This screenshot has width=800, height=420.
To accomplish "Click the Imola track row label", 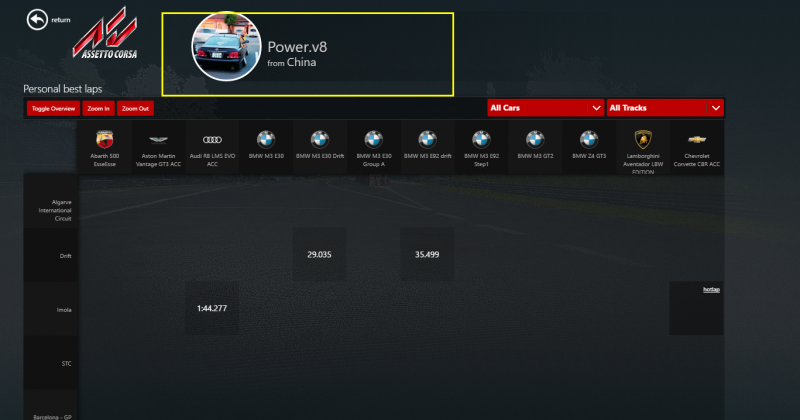I will [x=64, y=310].
